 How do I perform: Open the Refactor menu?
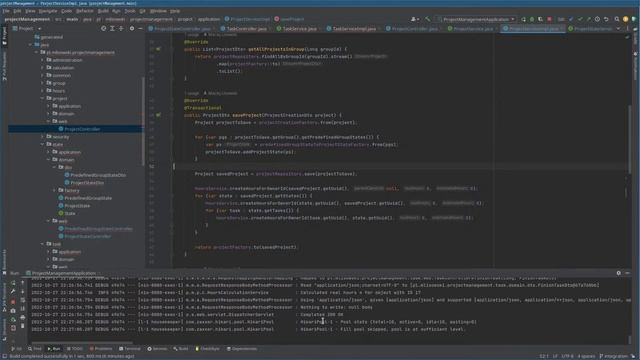coord(85,11)
